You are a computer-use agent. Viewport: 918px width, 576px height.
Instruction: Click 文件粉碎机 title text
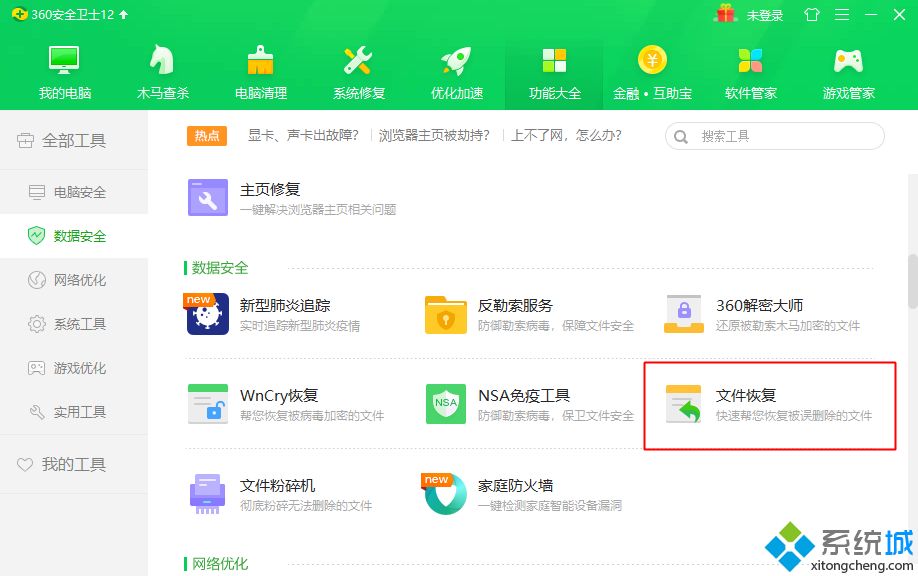pos(278,486)
